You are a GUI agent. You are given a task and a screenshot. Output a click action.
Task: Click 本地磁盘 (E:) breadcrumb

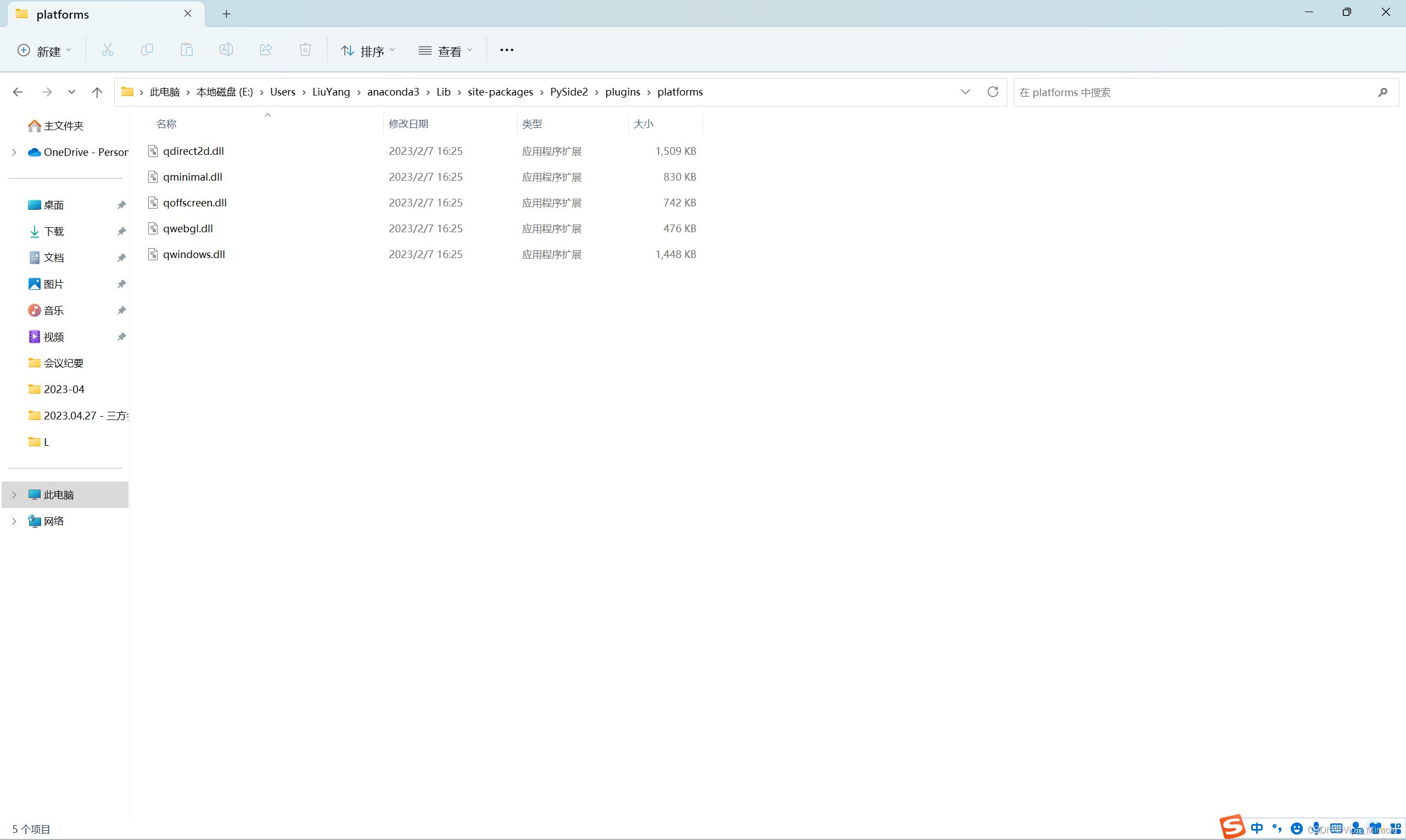click(225, 92)
